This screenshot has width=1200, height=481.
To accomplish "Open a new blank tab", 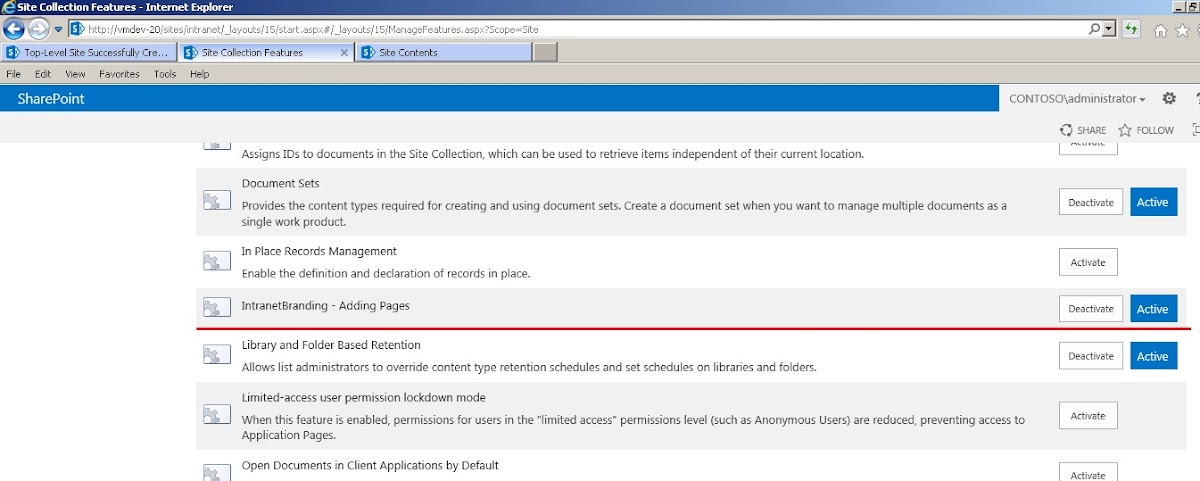I will pos(545,52).
